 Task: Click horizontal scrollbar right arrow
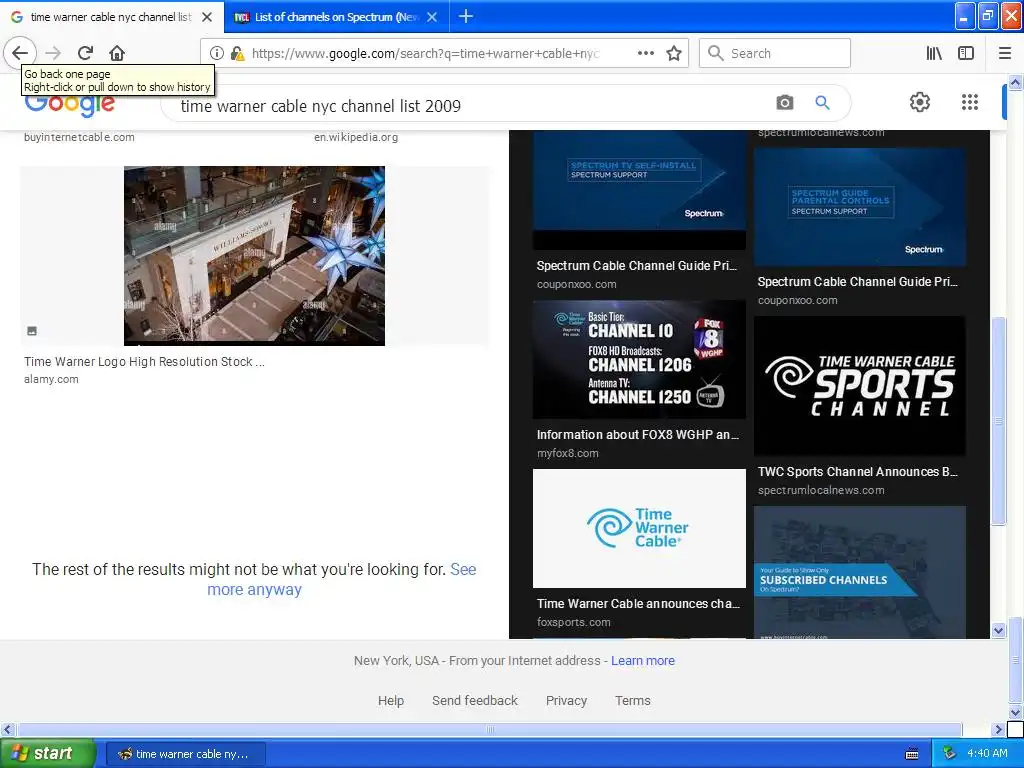point(999,729)
